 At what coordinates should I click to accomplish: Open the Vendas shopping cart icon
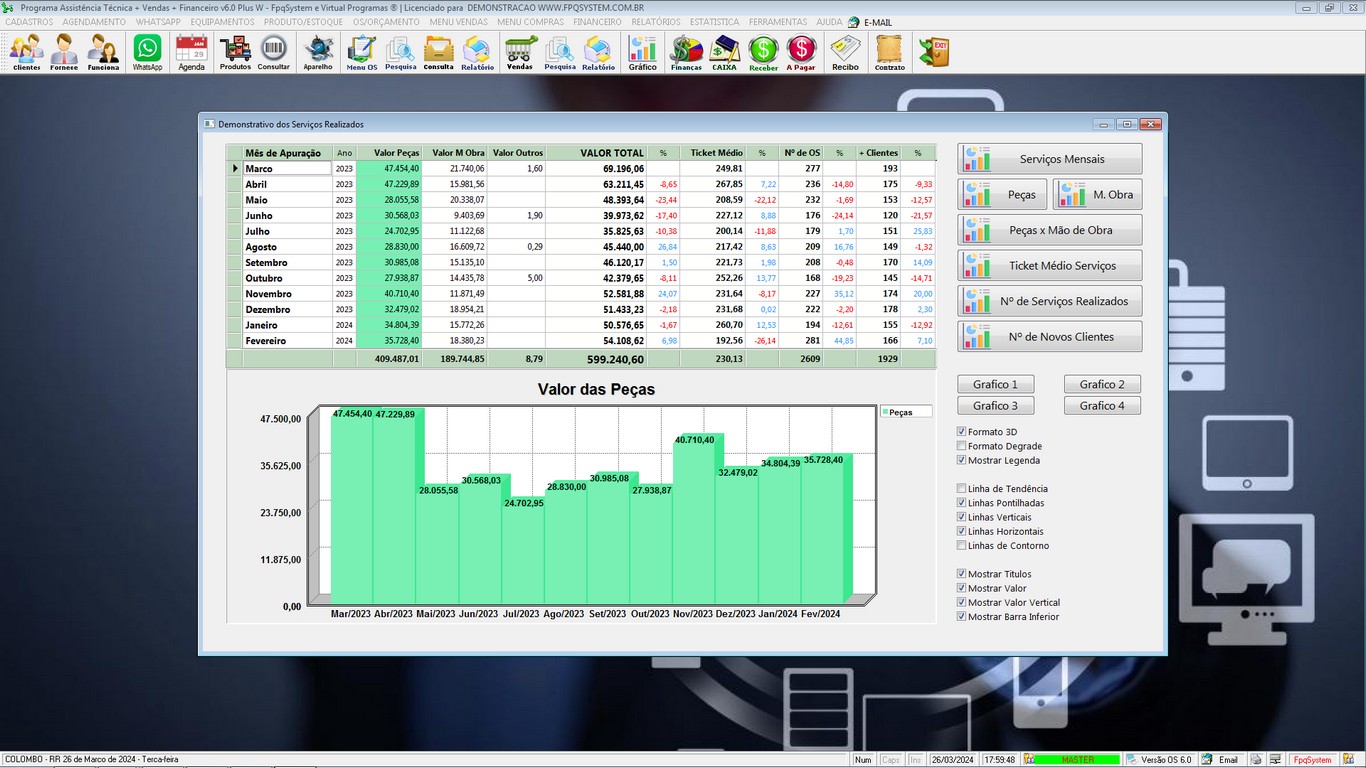coord(520,52)
